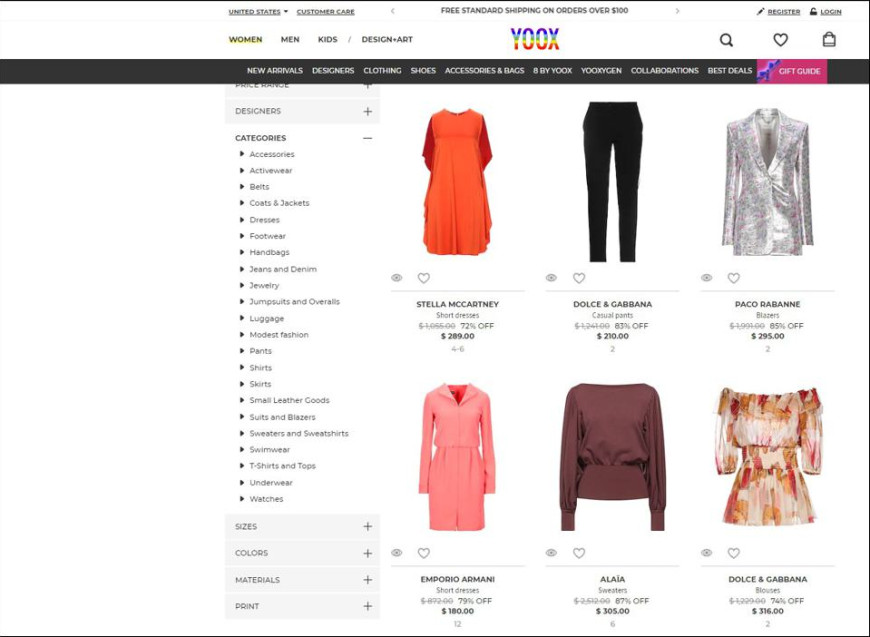The height and width of the screenshot is (637, 870).
Task: Click the padlock icon beside Login
Action: 813,11
